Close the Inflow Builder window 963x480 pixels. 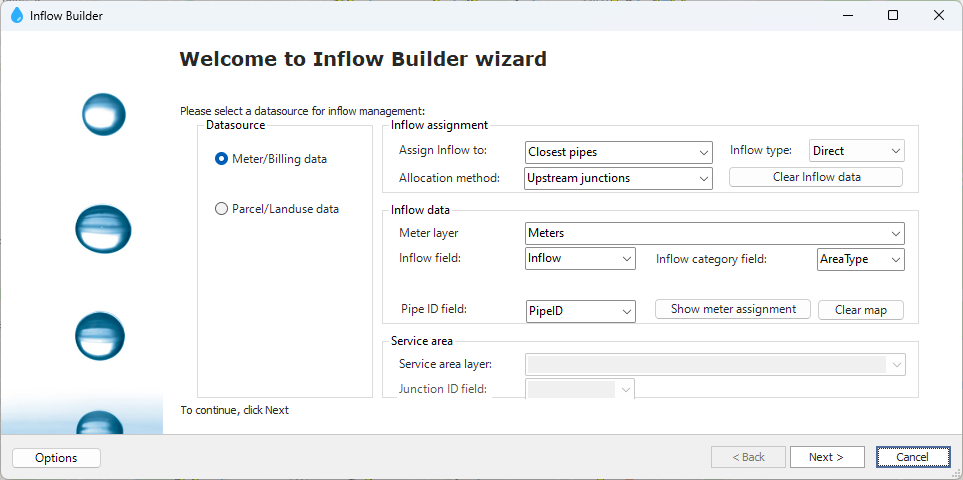click(938, 16)
